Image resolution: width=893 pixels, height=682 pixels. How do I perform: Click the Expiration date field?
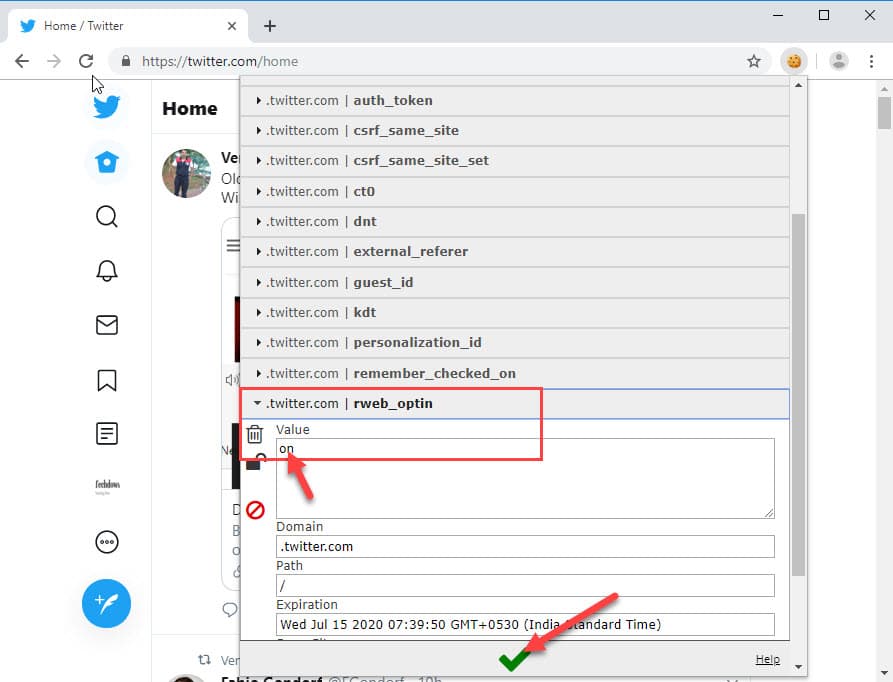[525, 625]
